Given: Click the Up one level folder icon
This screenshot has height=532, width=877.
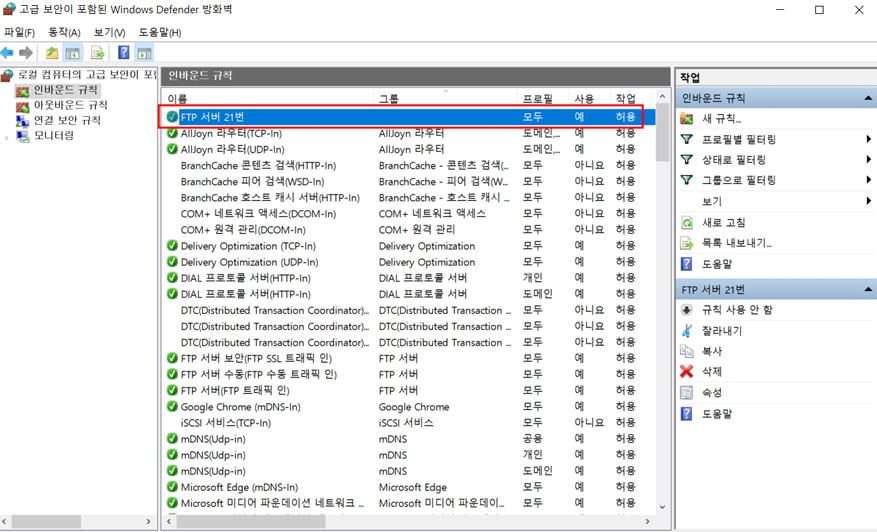Looking at the screenshot, I should tap(52, 53).
